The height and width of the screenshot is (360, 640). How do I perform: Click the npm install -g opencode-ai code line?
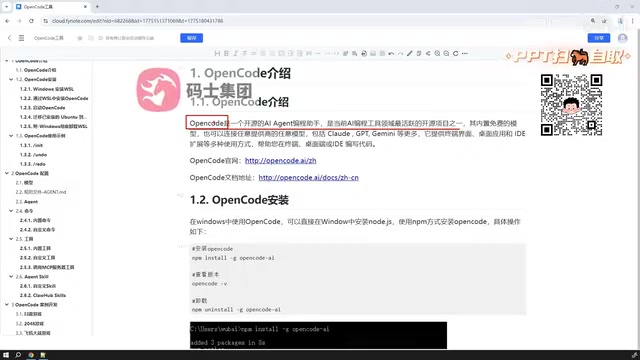pyautogui.click(x=233, y=258)
